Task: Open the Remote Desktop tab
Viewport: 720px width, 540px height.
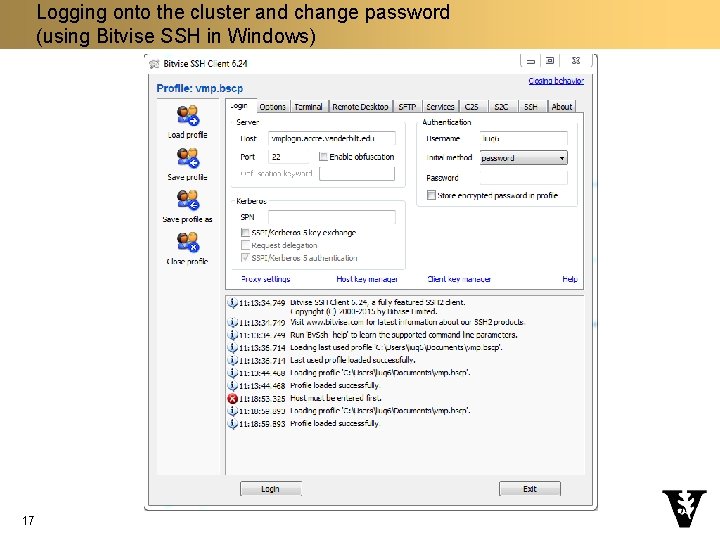Action: (x=360, y=107)
